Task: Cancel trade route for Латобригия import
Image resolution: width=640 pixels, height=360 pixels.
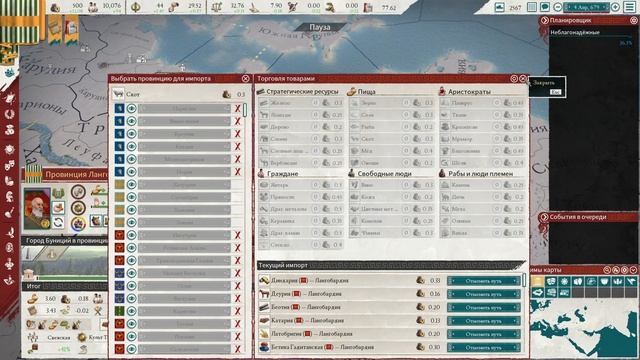Action: pos(484,334)
